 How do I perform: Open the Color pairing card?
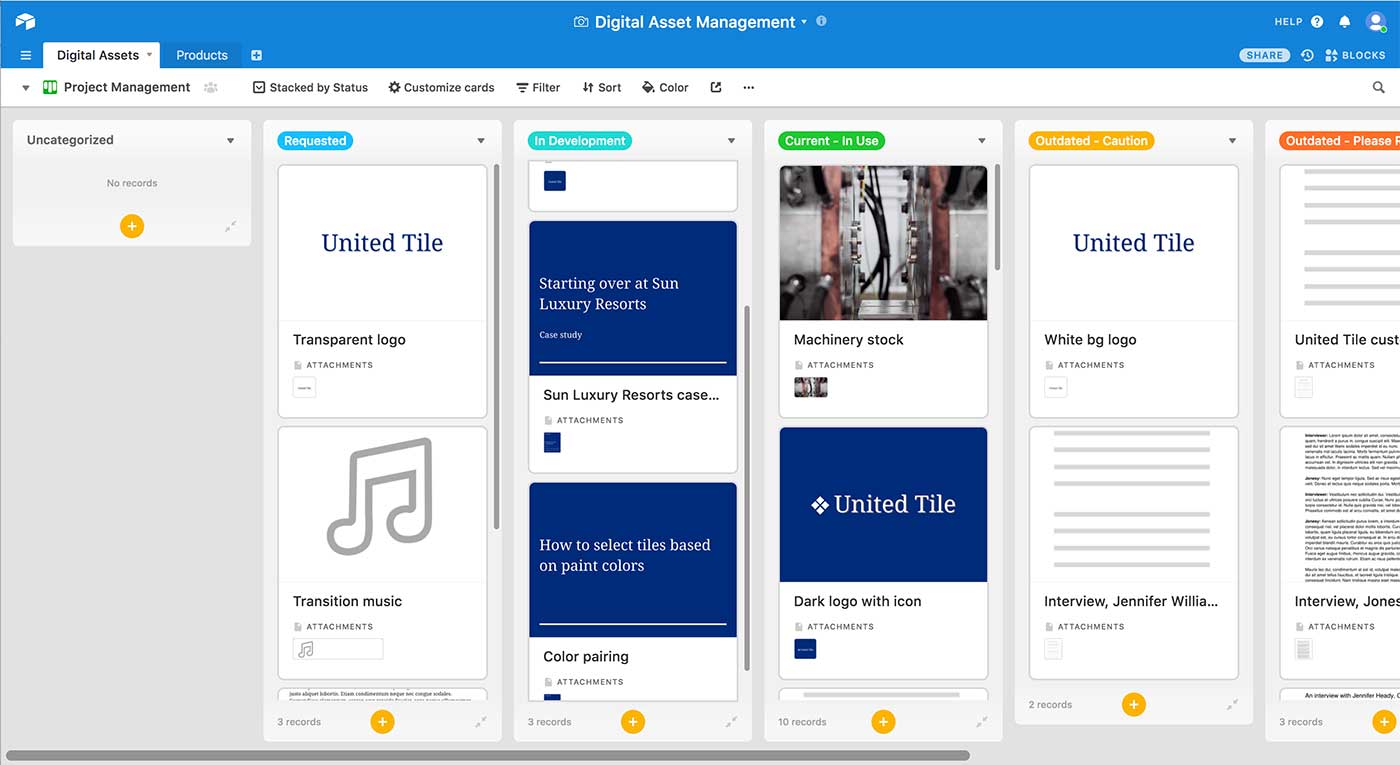[633, 590]
